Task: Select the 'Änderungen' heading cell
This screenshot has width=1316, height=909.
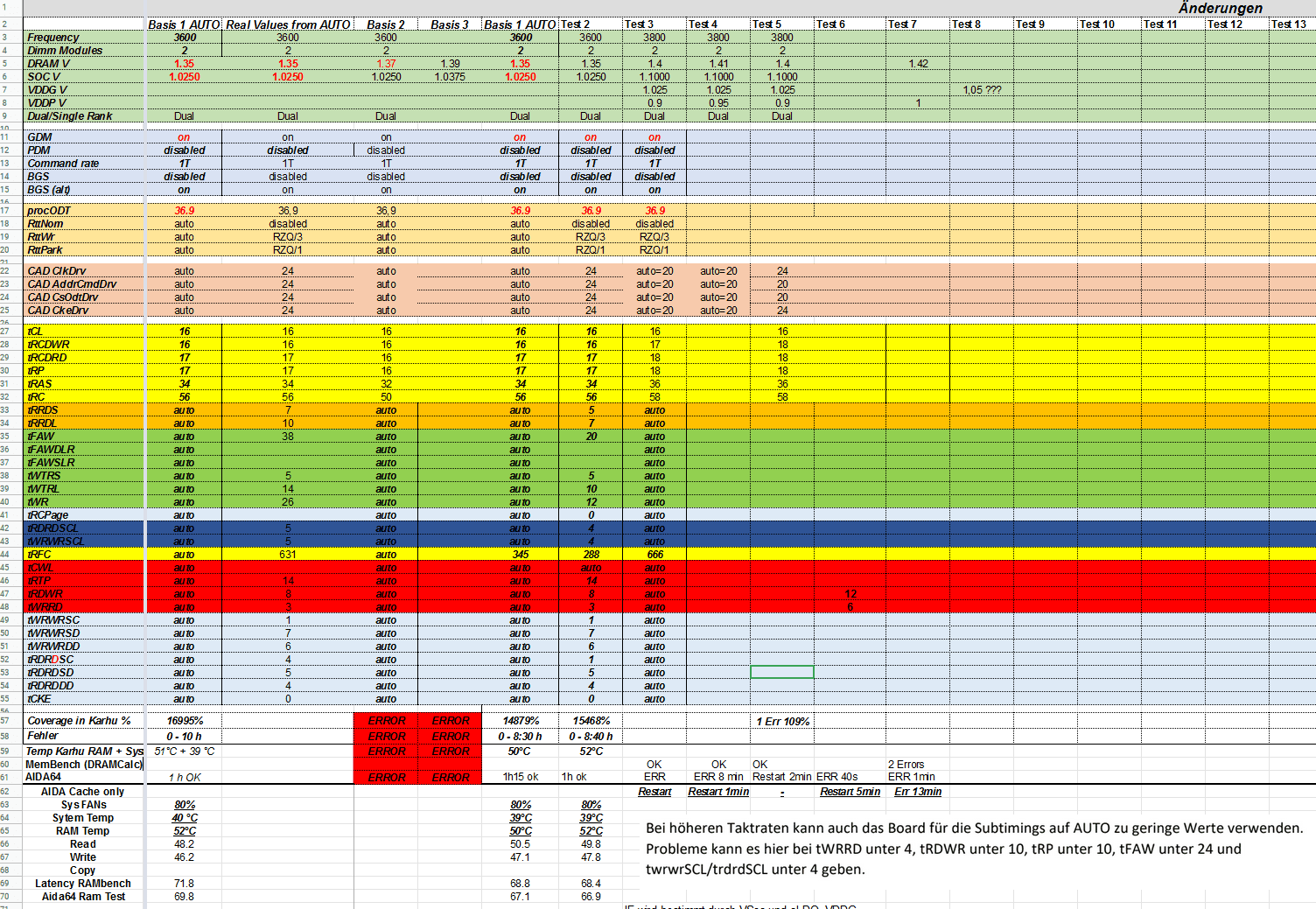Action: [1220, 8]
